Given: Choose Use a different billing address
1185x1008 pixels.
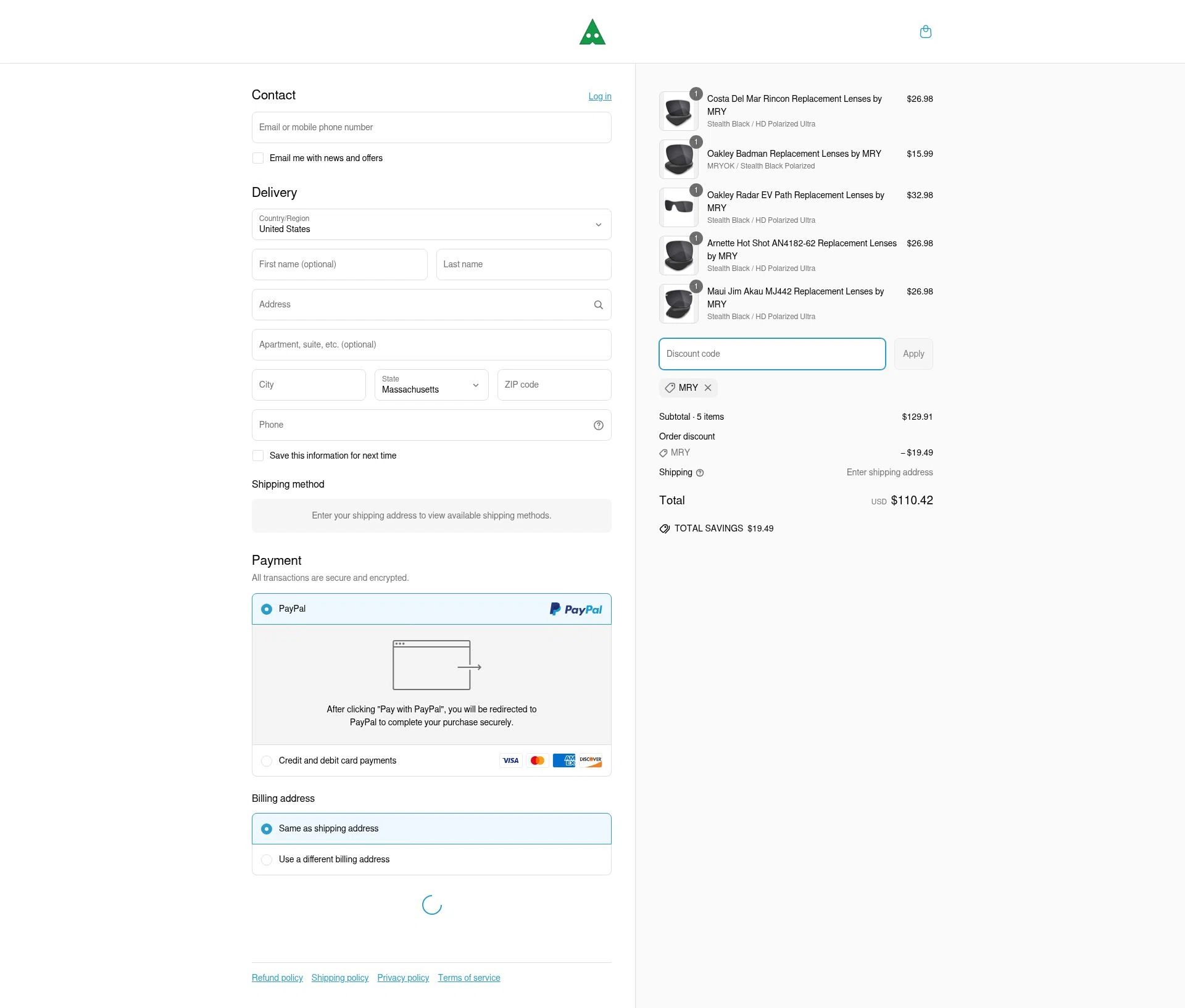Looking at the screenshot, I should (267, 859).
